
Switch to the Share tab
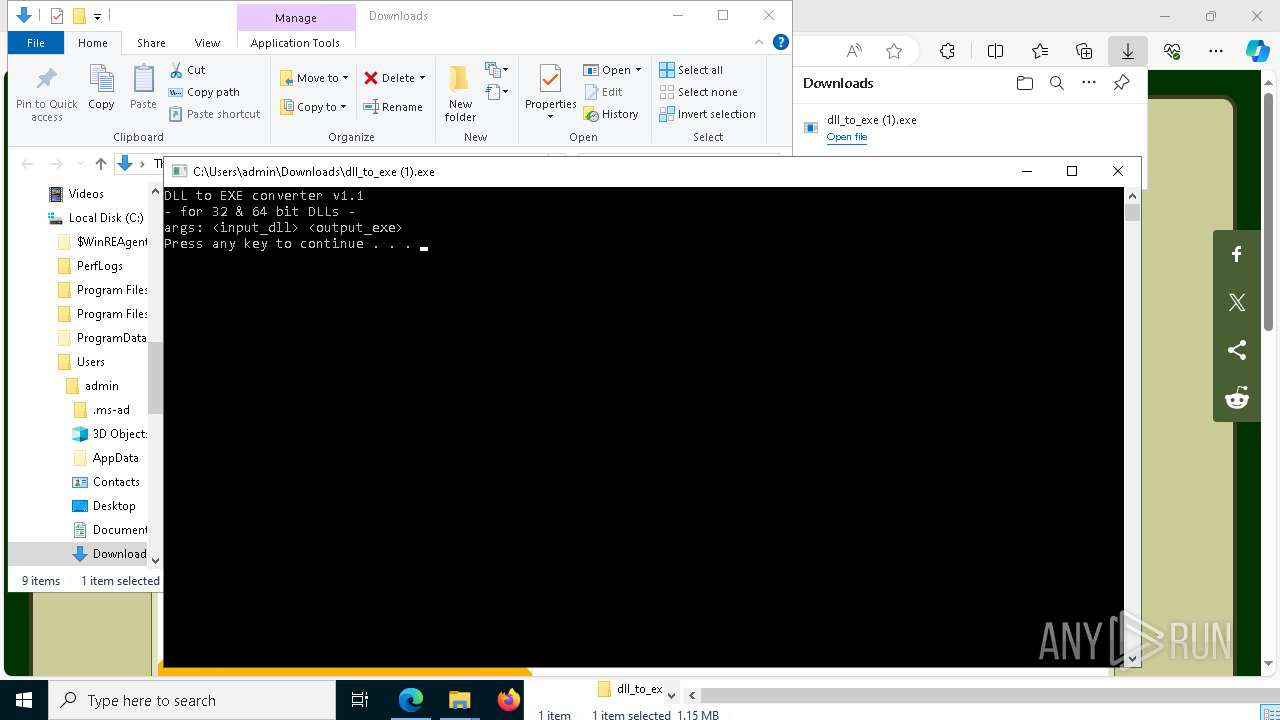click(151, 43)
